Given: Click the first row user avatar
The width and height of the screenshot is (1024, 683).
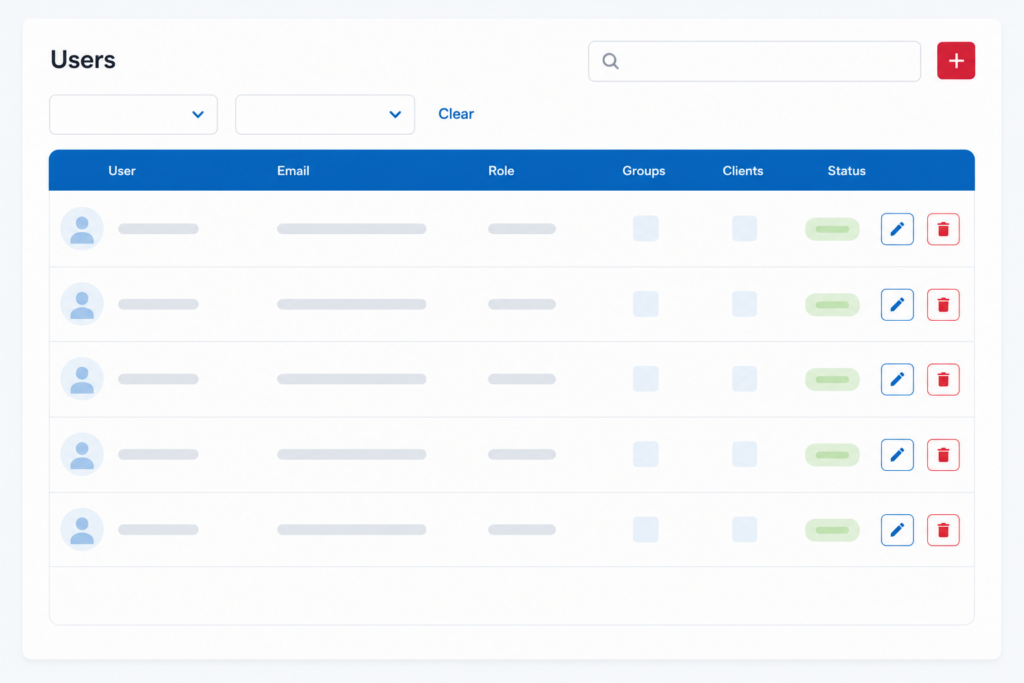Looking at the screenshot, I should coord(82,229).
